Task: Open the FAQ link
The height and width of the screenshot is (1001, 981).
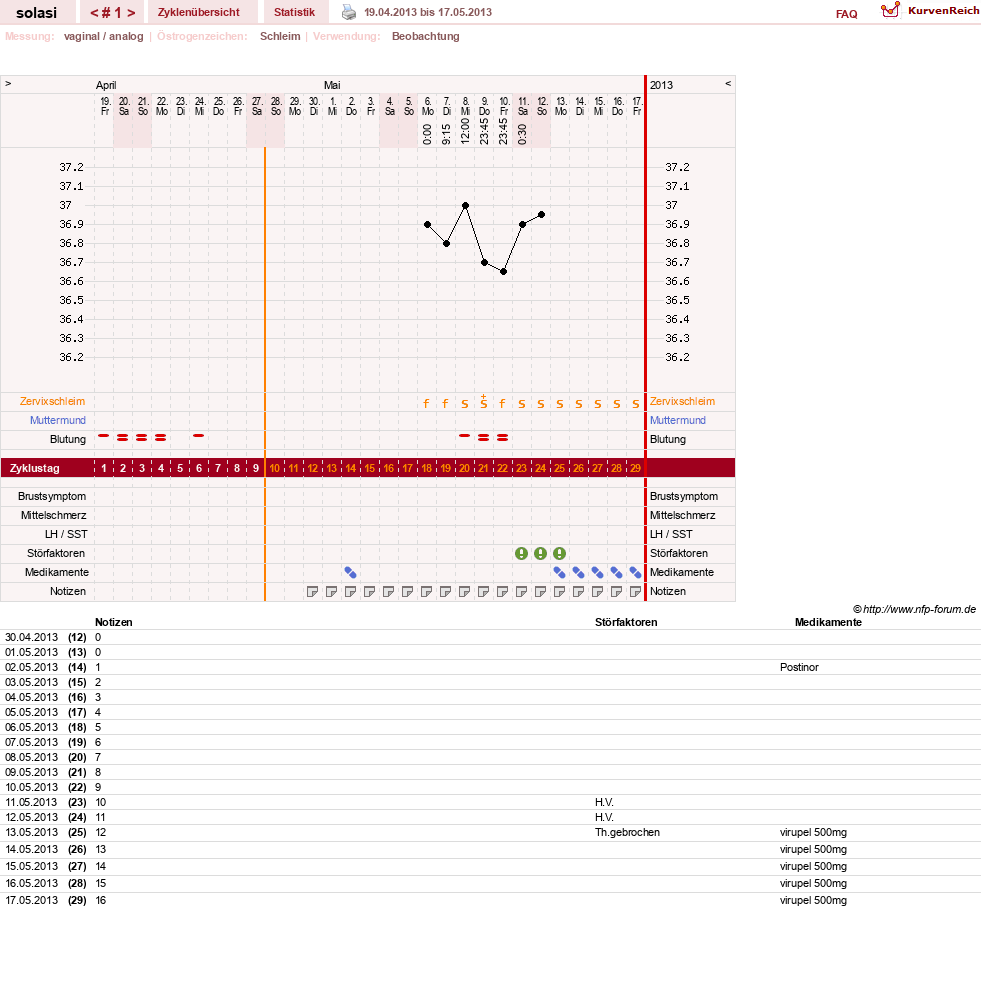Action: [846, 14]
